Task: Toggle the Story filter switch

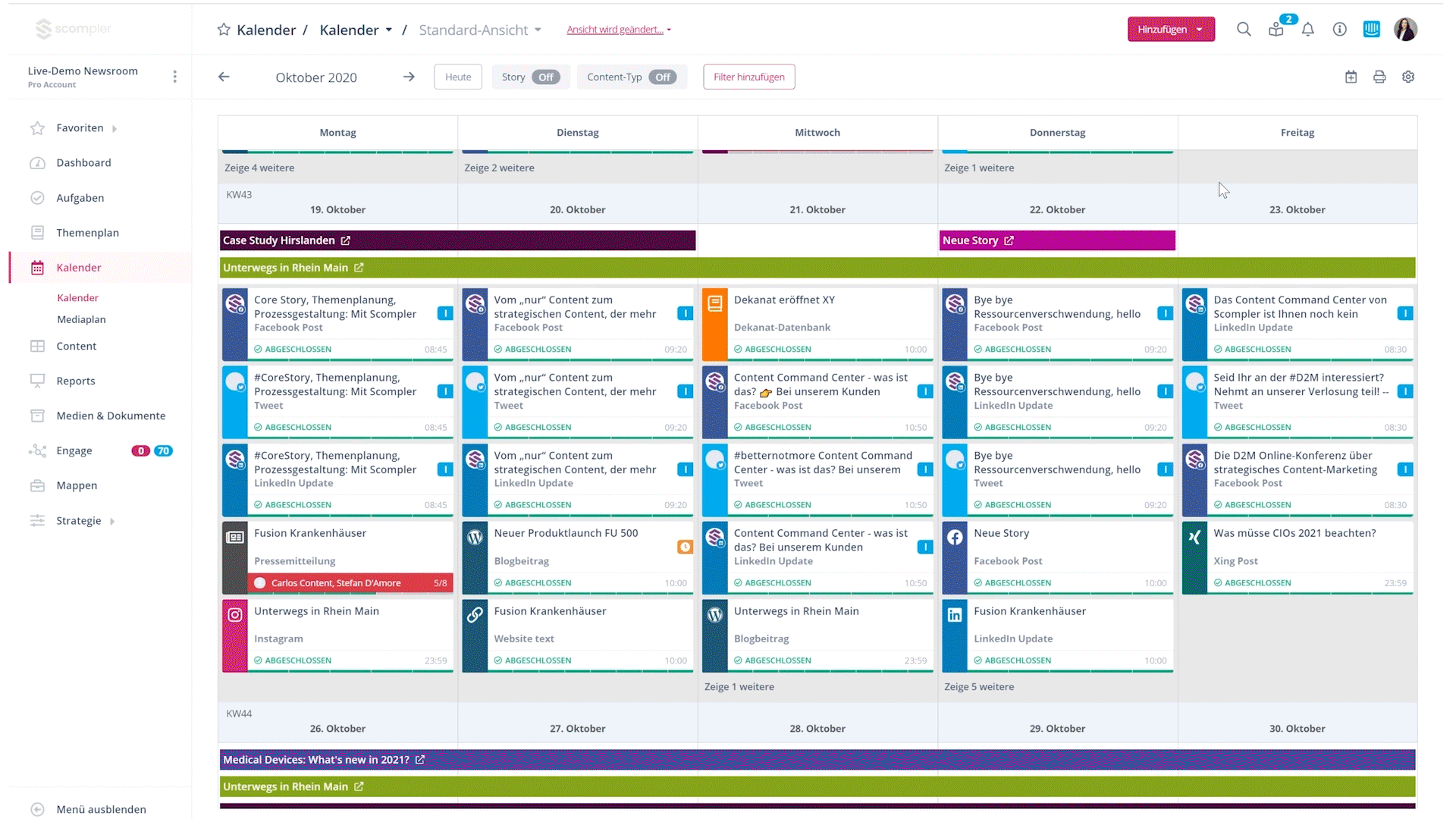Action: pyautogui.click(x=545, y=77)
